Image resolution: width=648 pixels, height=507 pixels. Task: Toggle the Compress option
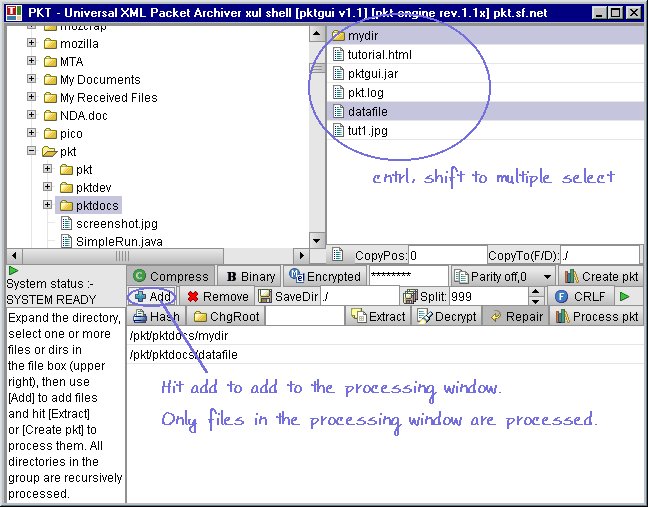pyautogui.click(x=170, y=276)
